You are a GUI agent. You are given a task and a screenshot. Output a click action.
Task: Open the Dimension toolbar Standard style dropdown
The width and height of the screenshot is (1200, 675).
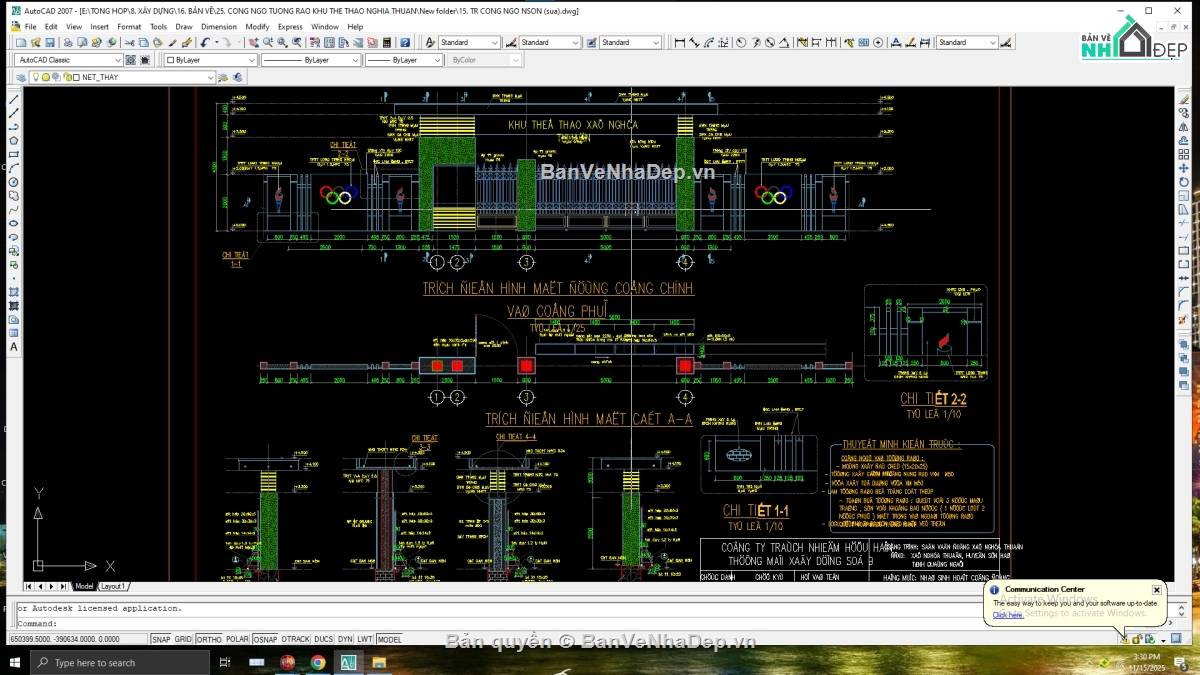(x=967, y=42)
